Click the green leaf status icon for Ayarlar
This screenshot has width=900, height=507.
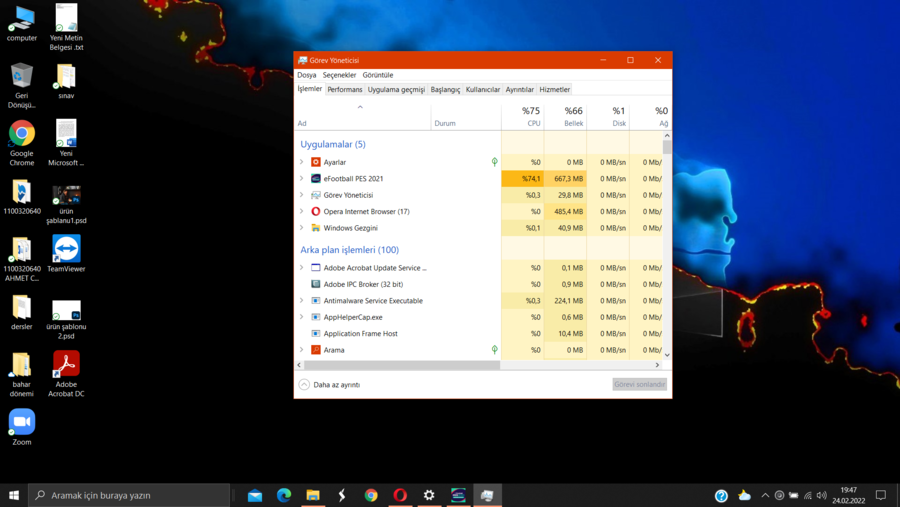494,162
